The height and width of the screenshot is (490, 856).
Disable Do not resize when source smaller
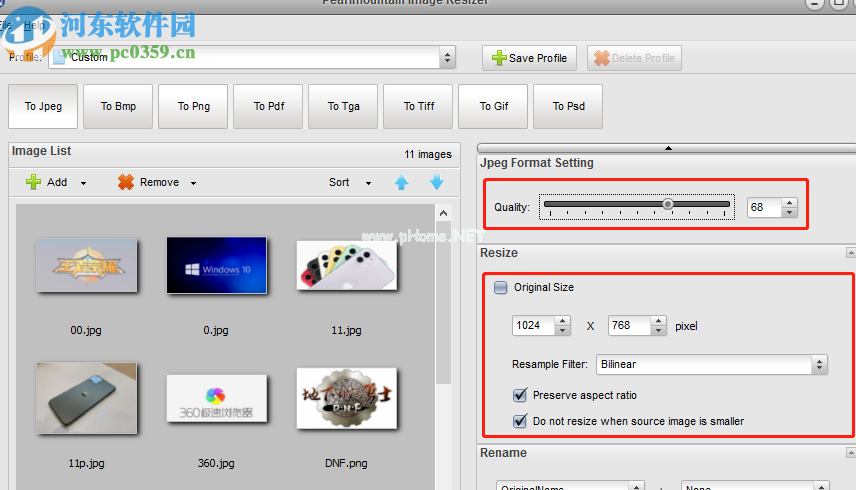520,421
